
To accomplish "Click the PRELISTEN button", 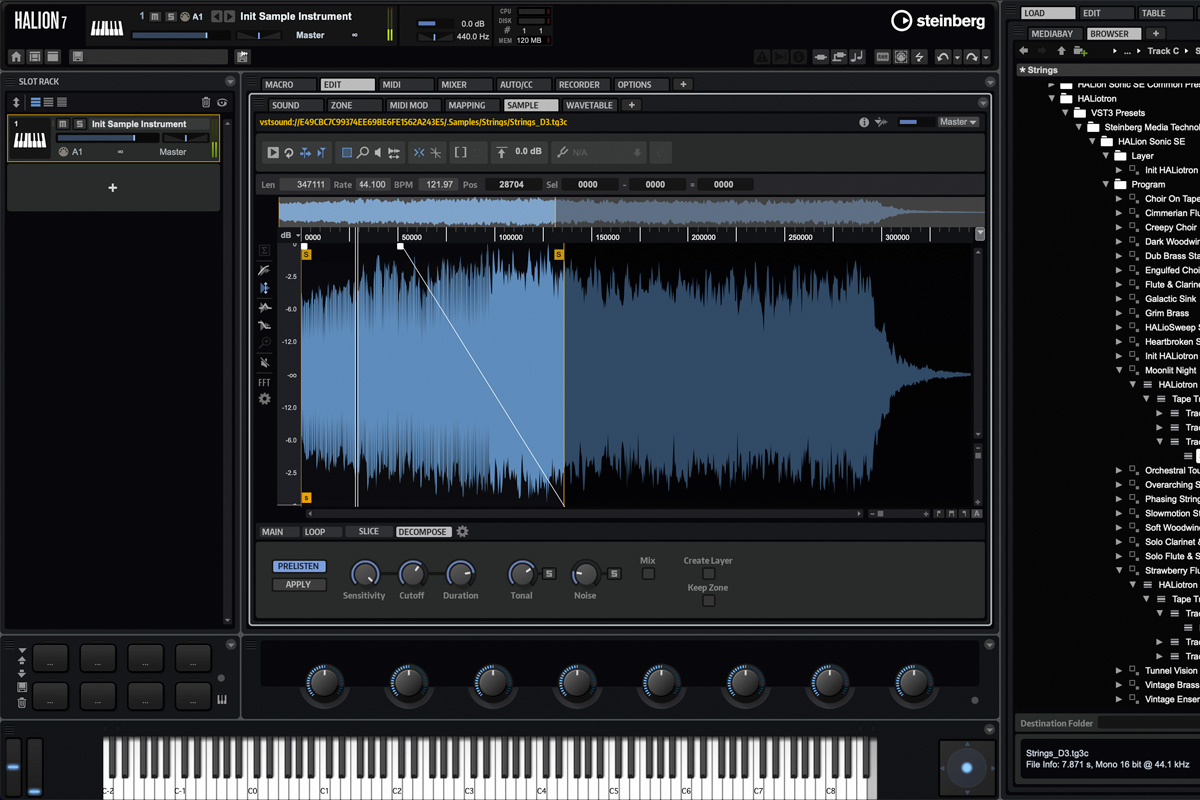I will tap(298, 566).
